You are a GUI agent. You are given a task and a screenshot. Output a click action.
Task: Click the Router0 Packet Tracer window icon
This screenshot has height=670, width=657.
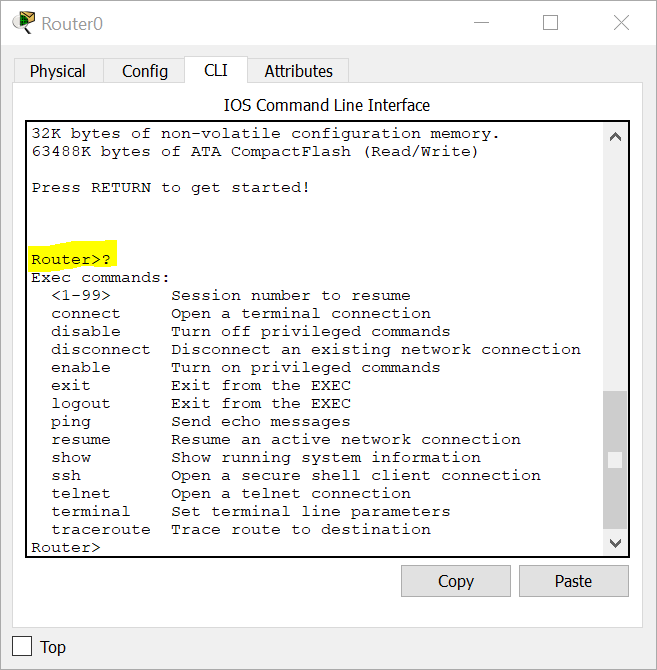coord(23,23)
